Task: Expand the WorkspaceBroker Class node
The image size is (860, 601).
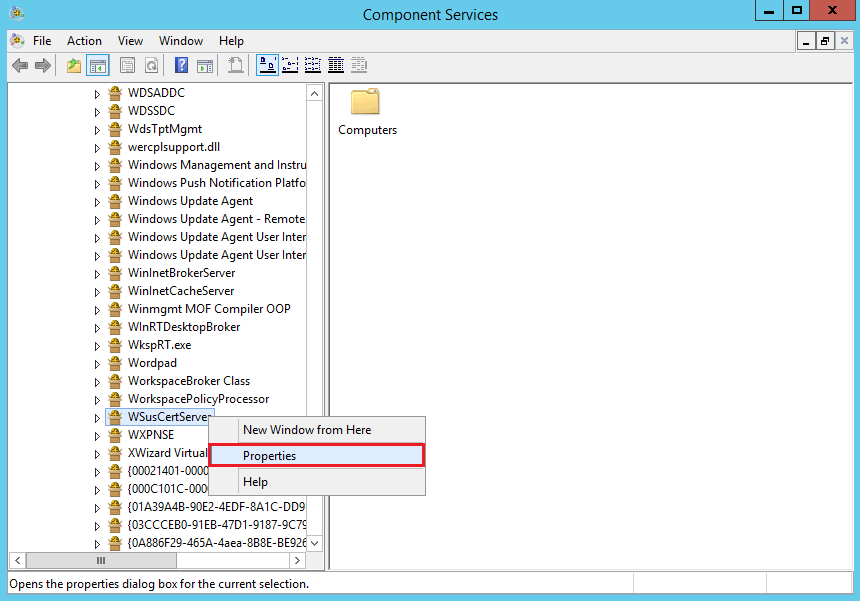Action: click(97, 382)
